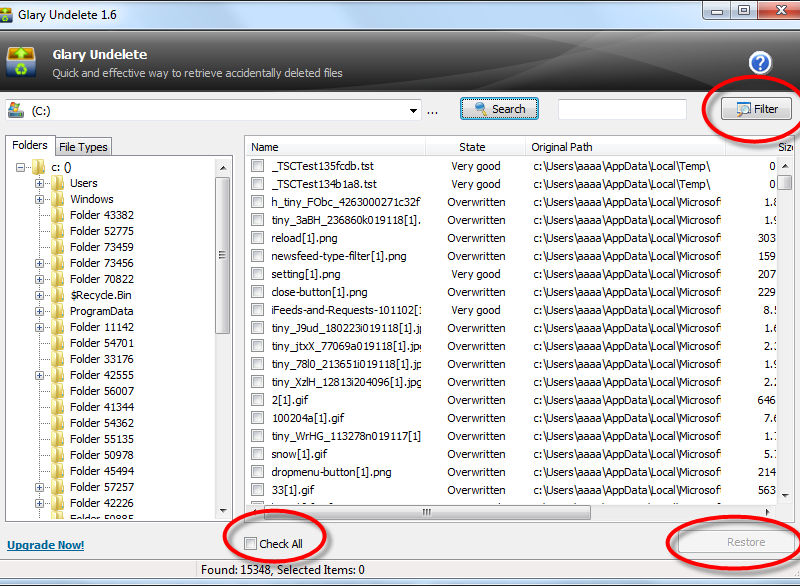Click the C: drive icon in selector

click(16, 110)
